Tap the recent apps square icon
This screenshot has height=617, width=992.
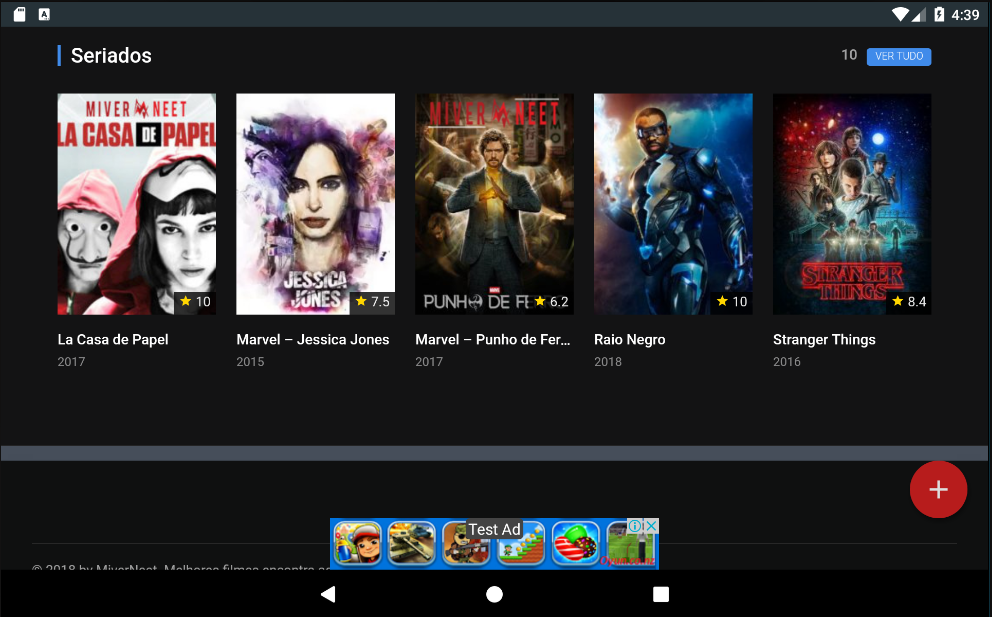coord(660,594)
